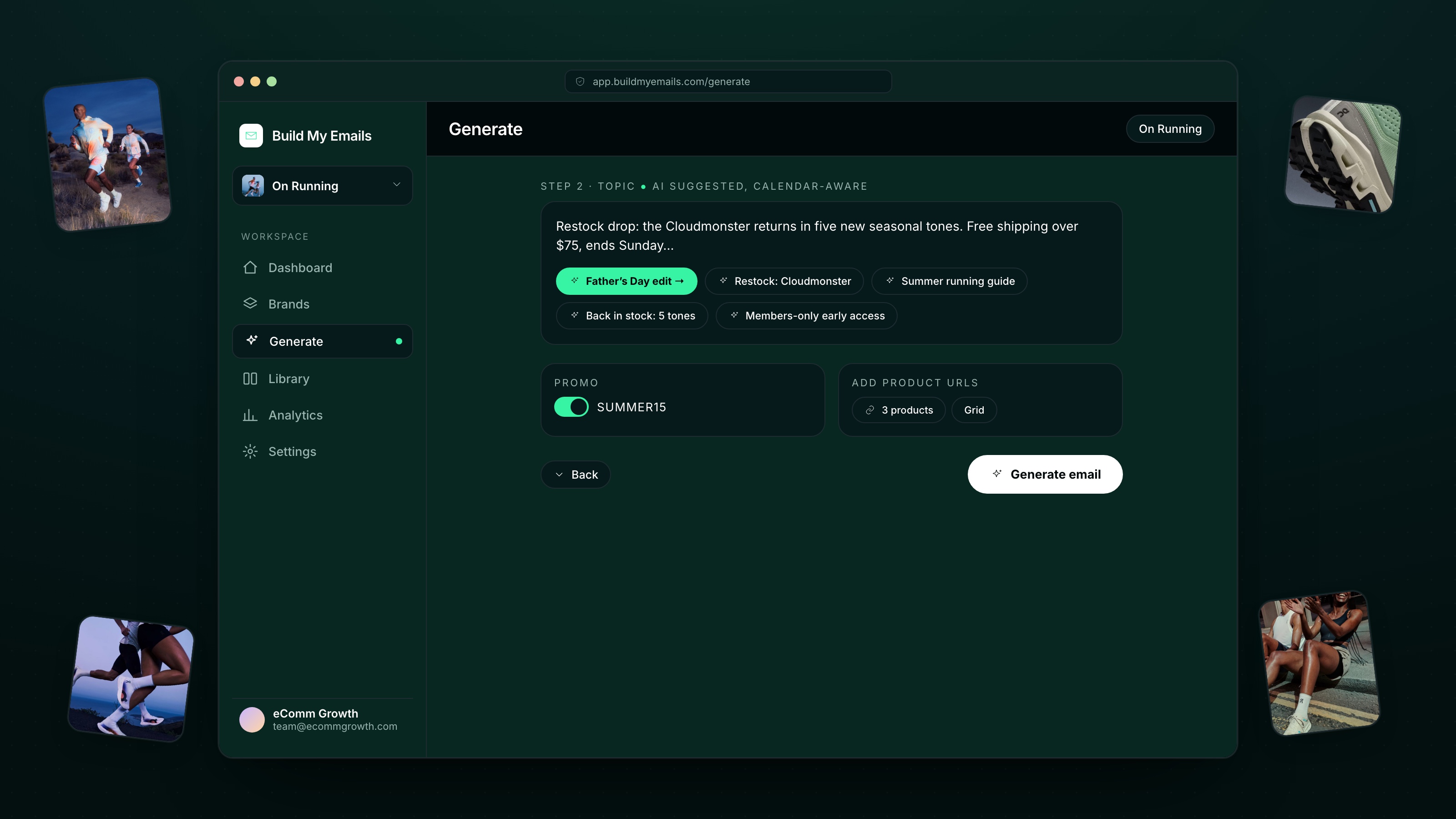Image resolution: width=1456 pixels, height=819 pixels.
Task: Click the On Running brand avatar in selector
Action: tap(253, 185)
